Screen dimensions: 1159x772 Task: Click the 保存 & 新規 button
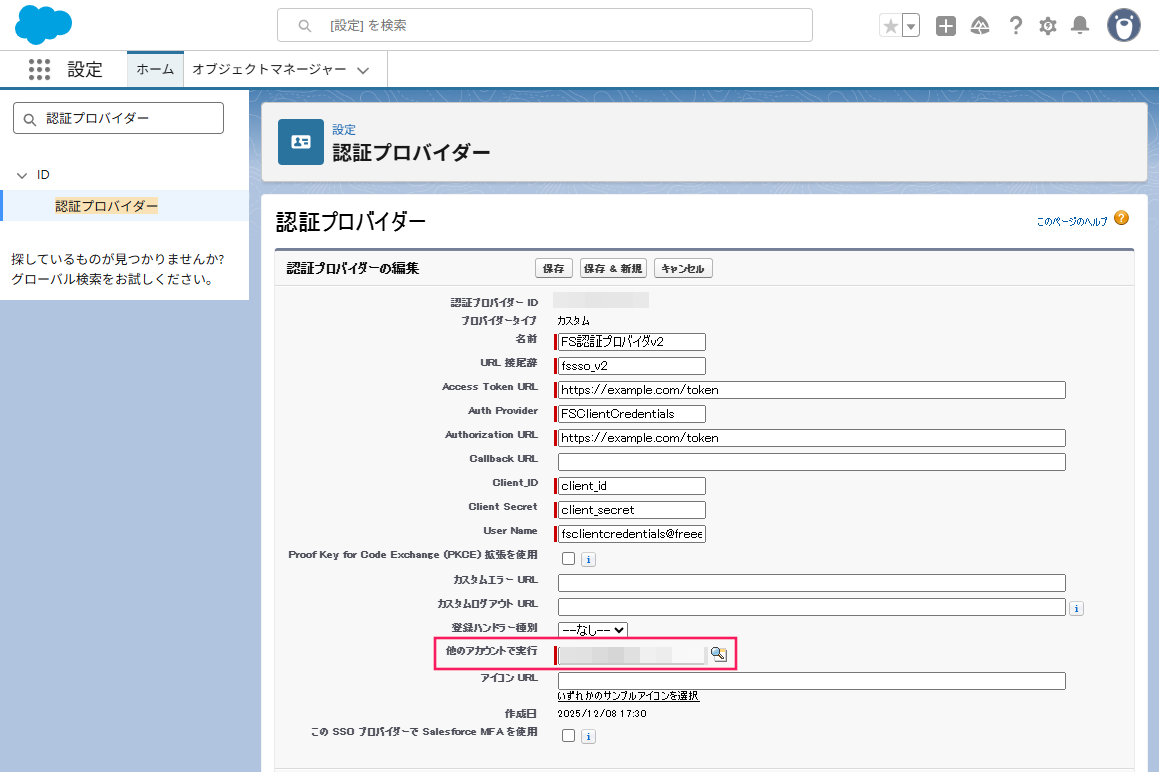pos(614,268)
